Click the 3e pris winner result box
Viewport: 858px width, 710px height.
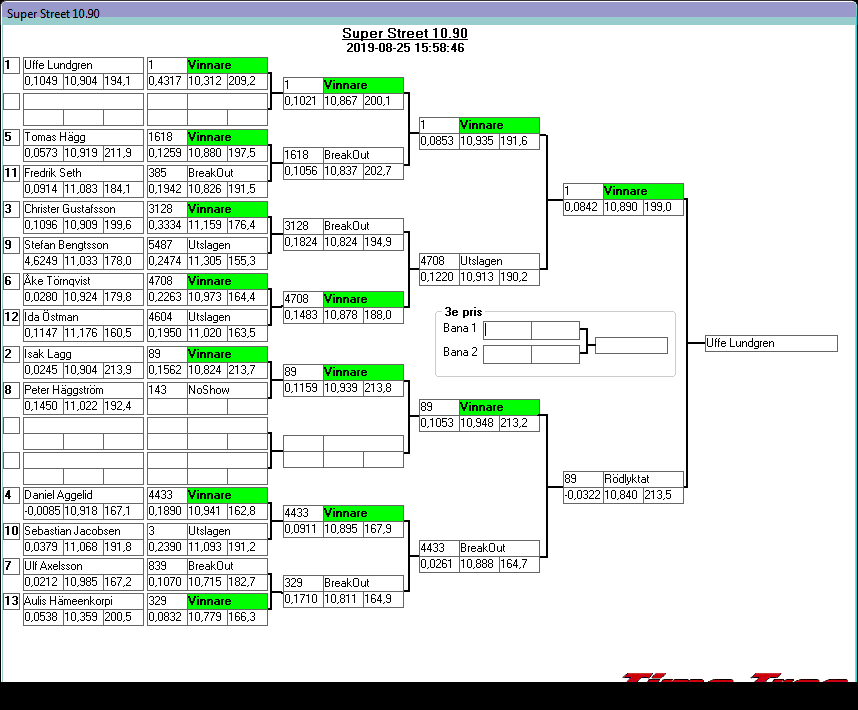pos(631,345)
